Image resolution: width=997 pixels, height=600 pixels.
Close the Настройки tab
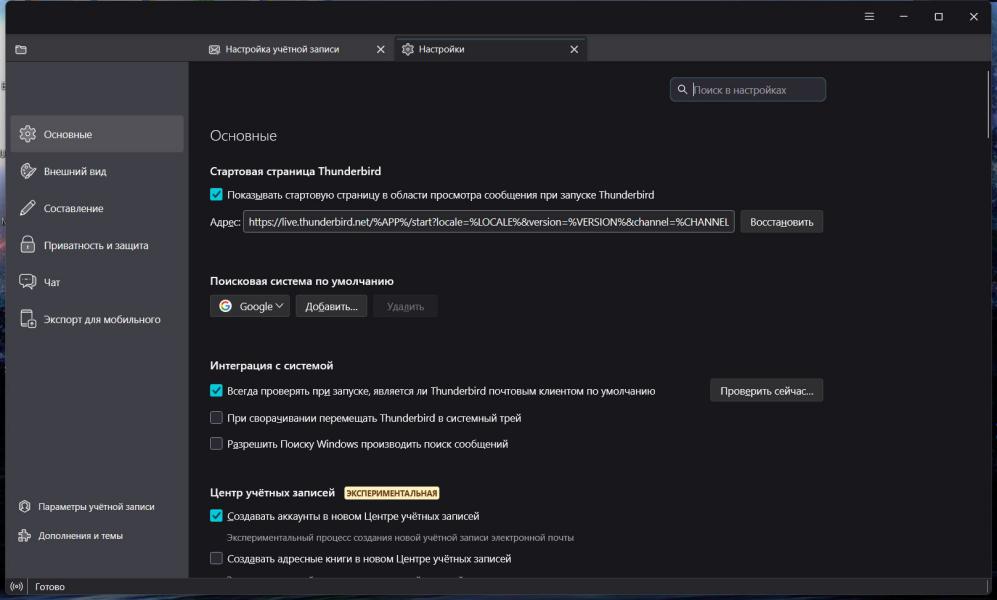point(574,49)
